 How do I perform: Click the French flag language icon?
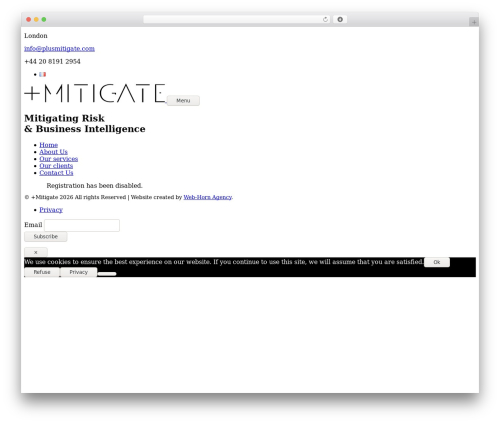coord(42,74)
